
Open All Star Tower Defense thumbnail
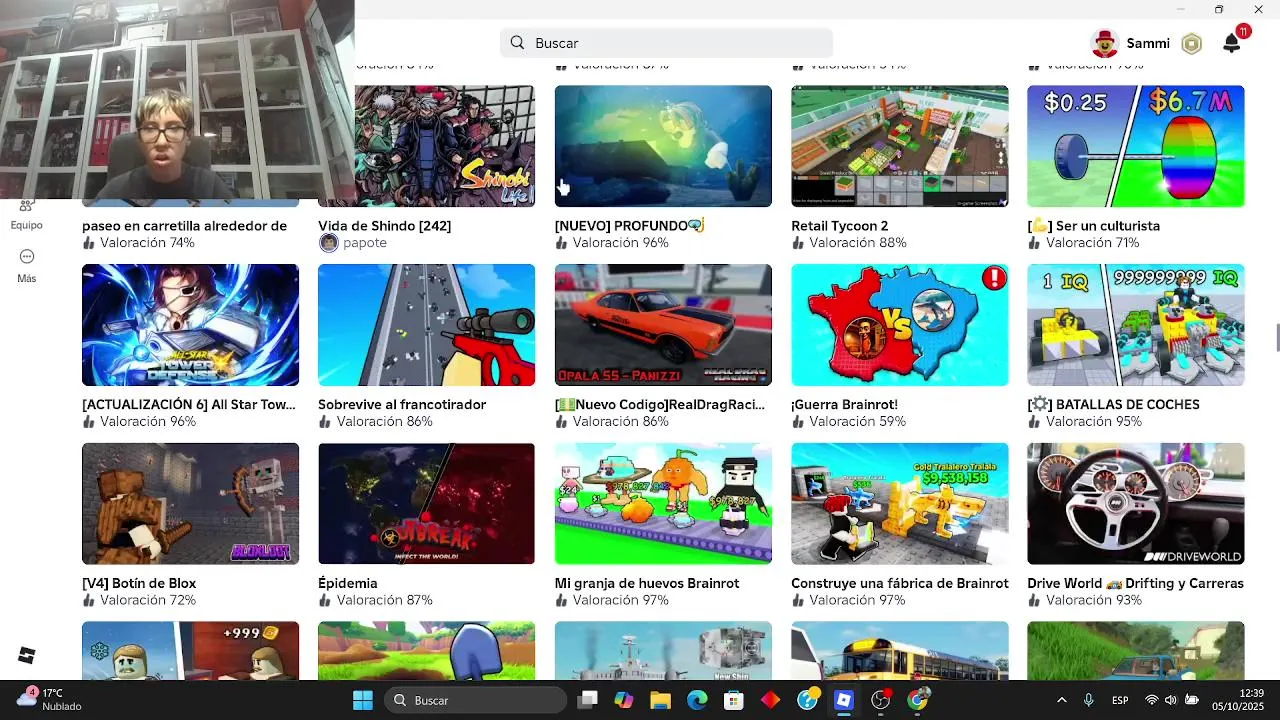190,325
